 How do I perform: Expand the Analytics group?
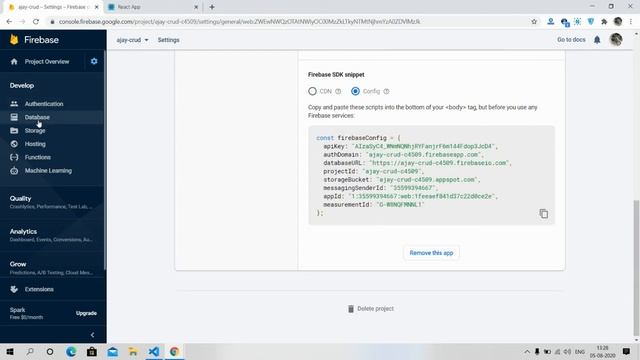coord(51,235)
